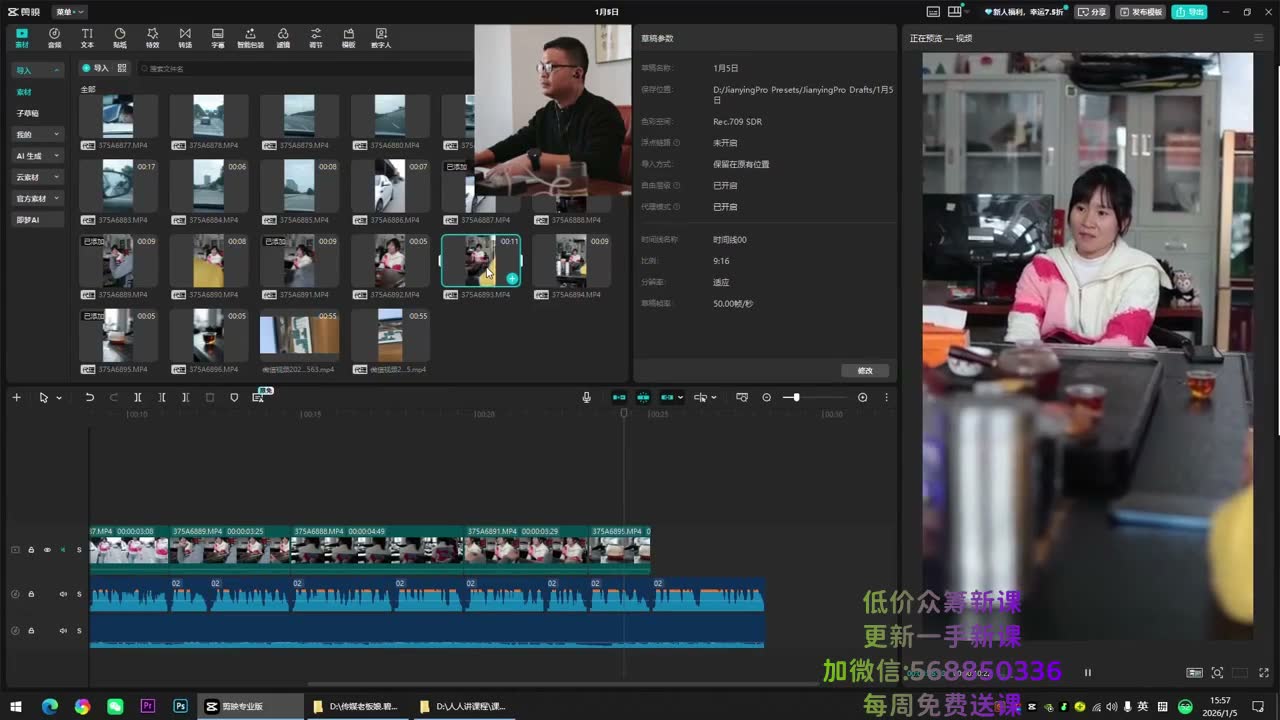Click the 导入 import button
The width and height of the screenshot is (1280, 720).
point(96,68)
